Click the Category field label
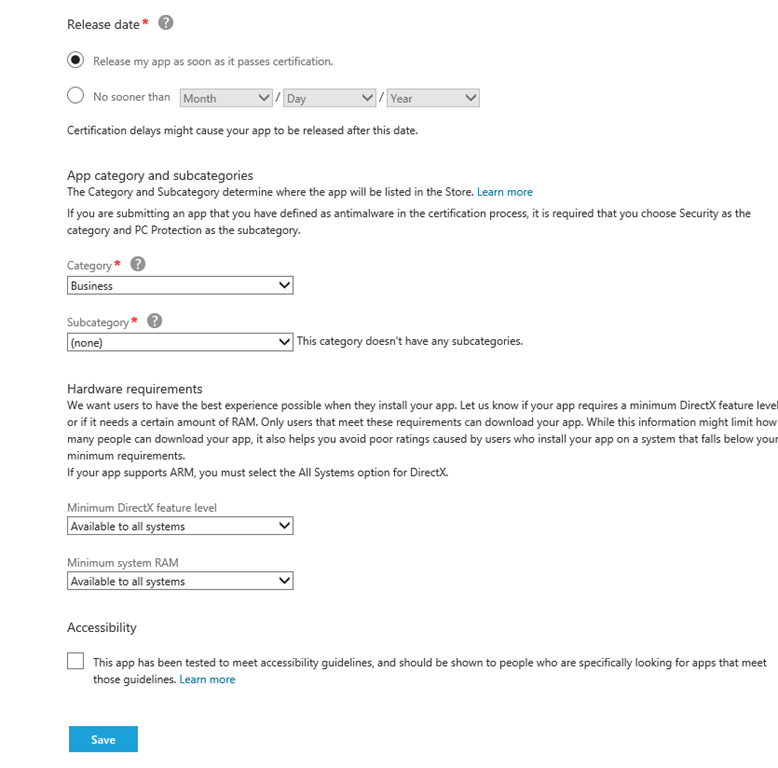The height and width of the screenshot is (768, 778). click(89, 265)
